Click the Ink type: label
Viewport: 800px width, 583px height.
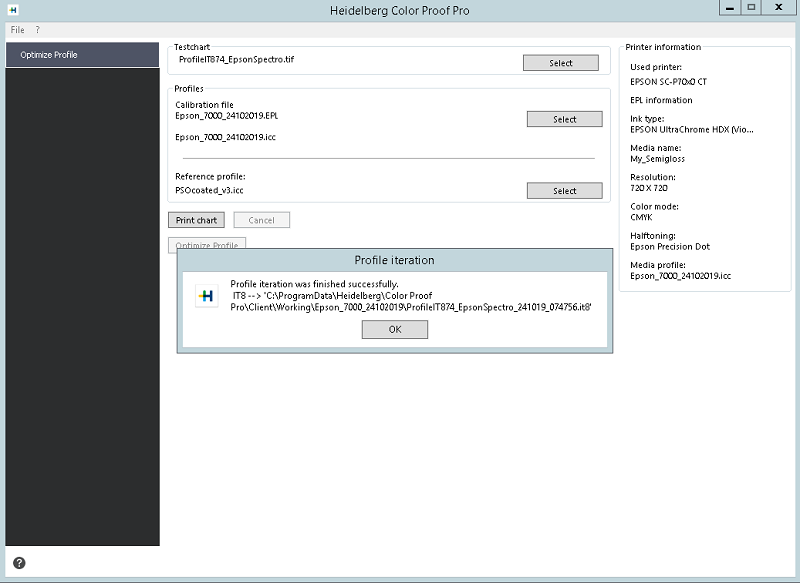click(647, 118)
